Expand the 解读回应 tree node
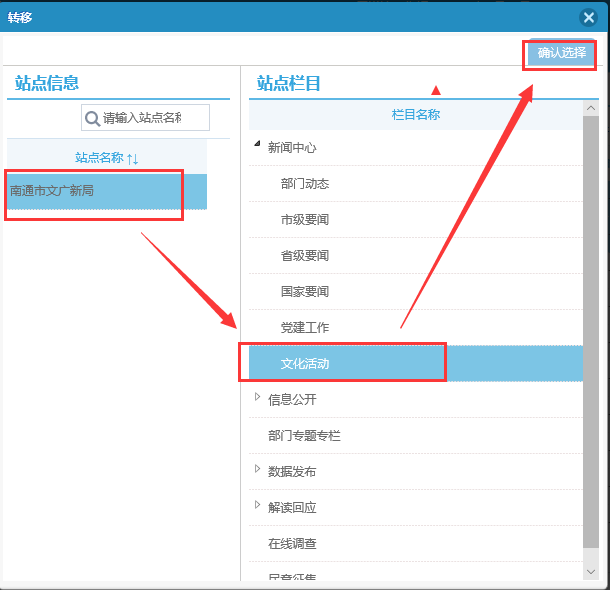The image size is (610, 590). coord(257,504)
